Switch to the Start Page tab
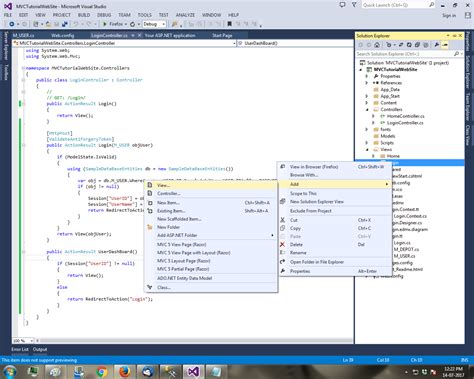The width and height of the screenshot is (474, 379). (x=222, y=35)
